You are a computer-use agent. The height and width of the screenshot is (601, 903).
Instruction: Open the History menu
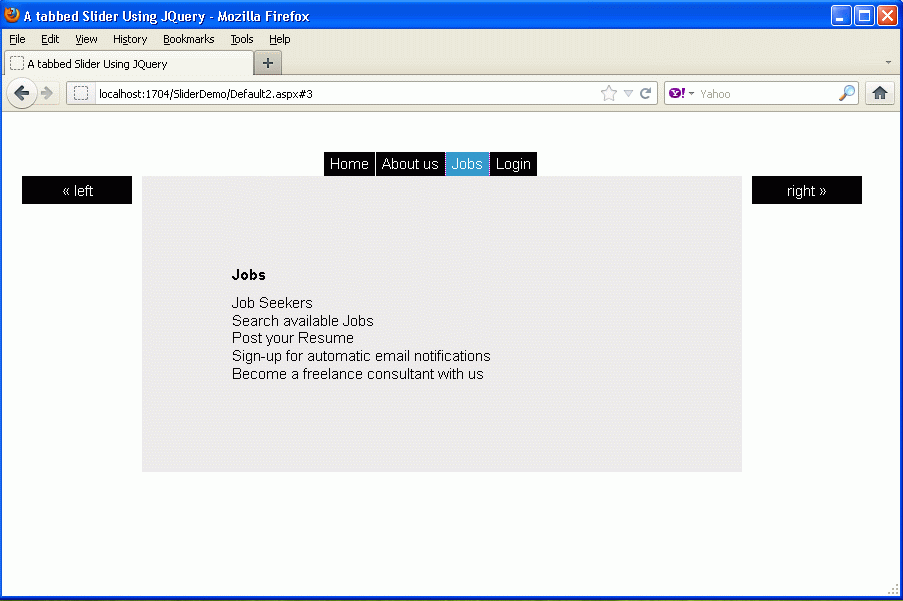point(130,39)
